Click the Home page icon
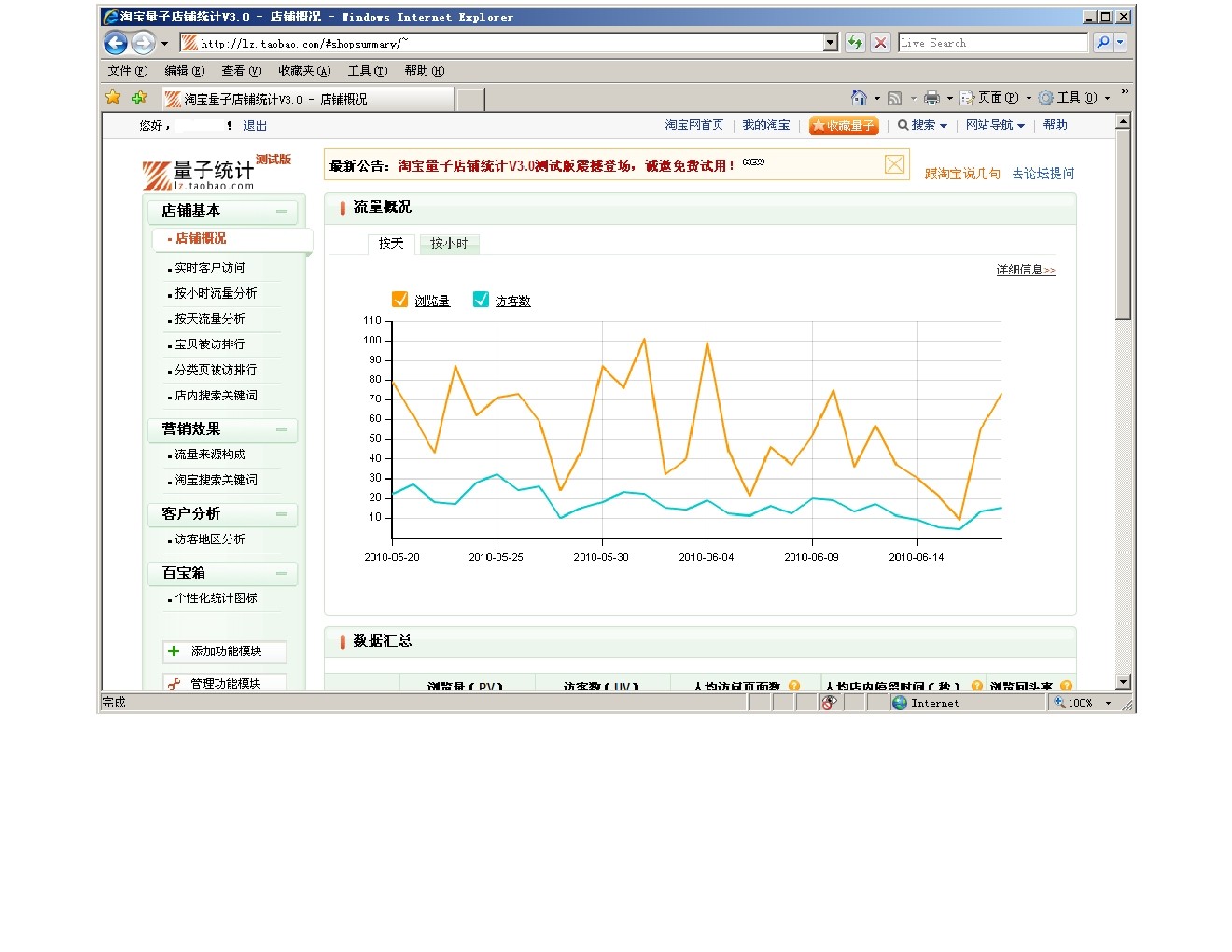The width and height of the screenshot is (1232, 952). (x=859, y=98)
